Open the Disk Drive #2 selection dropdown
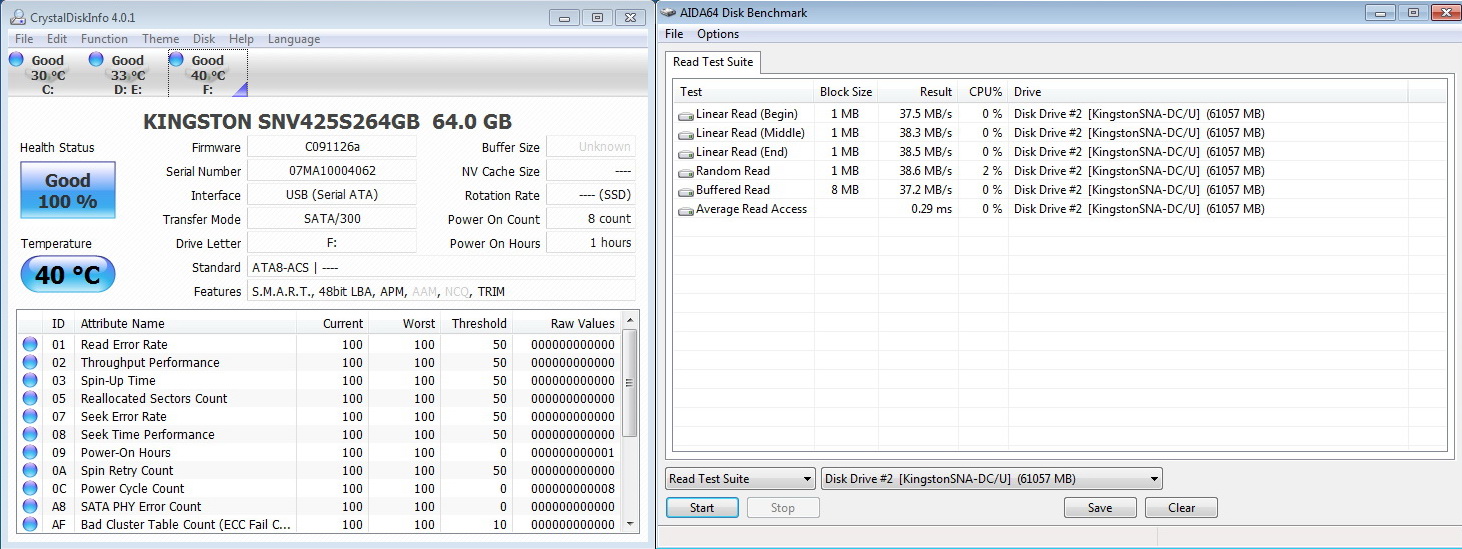Viewport: 1462px width, 549px height. point(992,478)
